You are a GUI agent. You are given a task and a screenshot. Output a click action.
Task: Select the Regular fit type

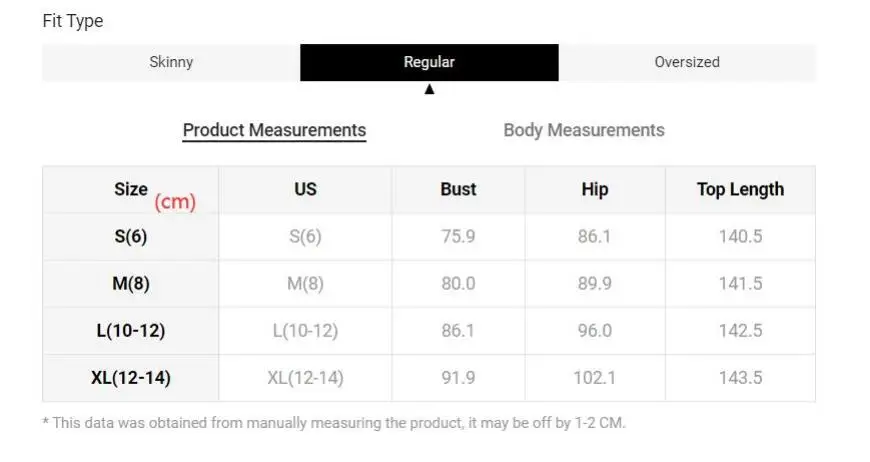429,62
